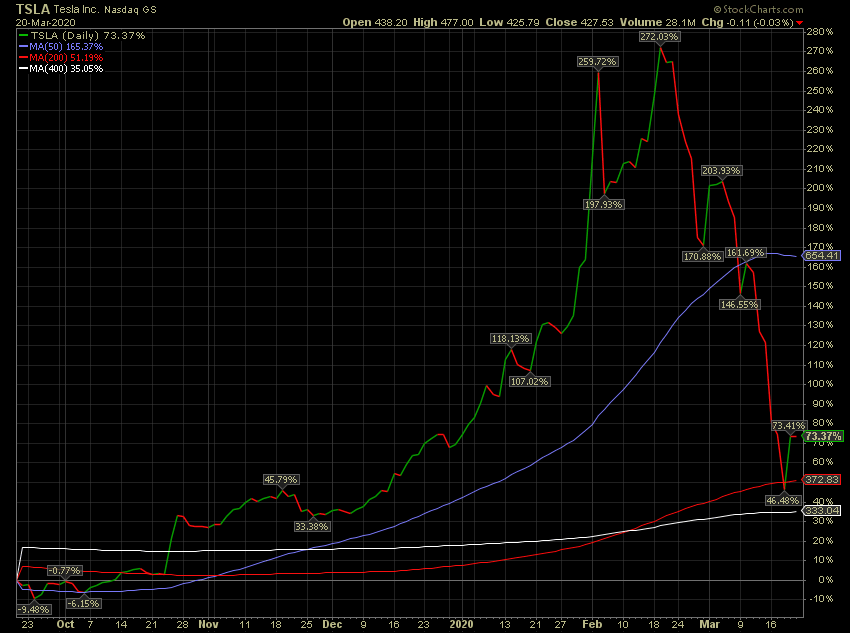Click the 73.41% label
The height and width of the screenshot is (633, 850).
(x=789, y=425)
